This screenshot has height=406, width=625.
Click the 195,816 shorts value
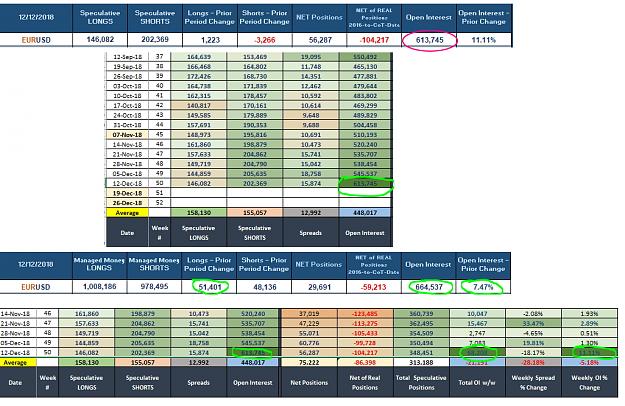click(x=255, y=135)
